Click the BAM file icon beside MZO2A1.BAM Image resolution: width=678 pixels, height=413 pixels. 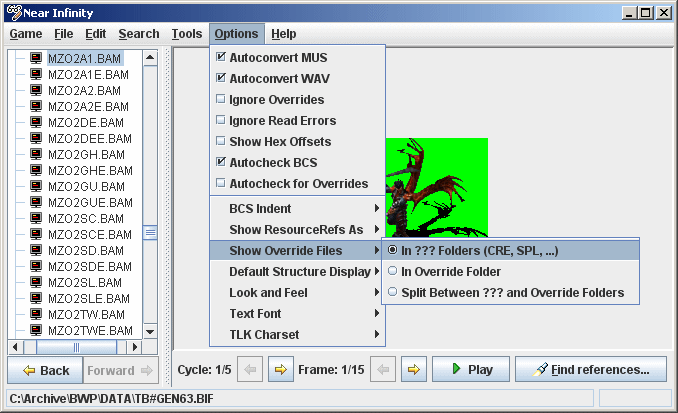click(36, 58)
